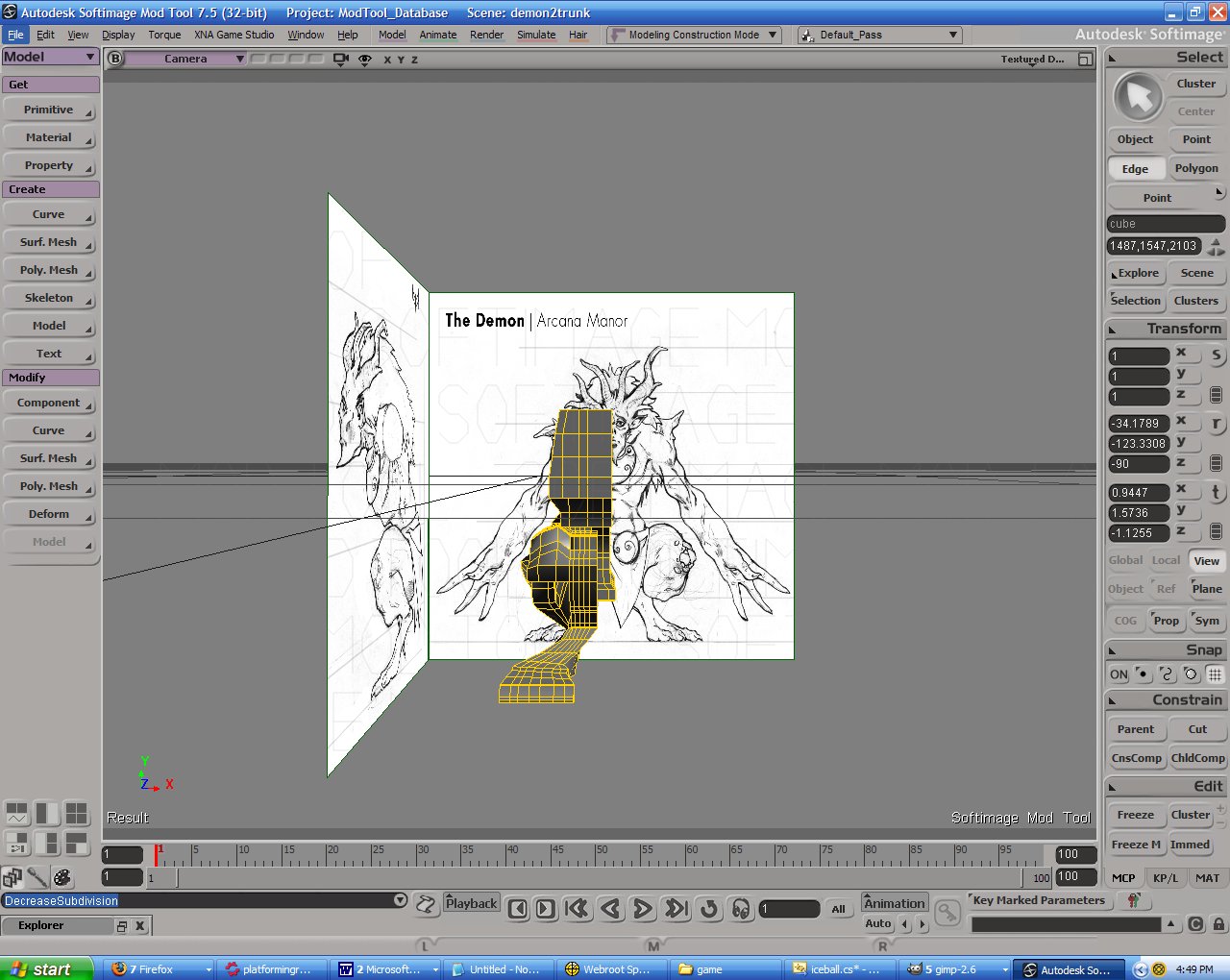Click Key Marked Parameters button
Screen dimensions: 1230x980
pos(1039,900)
